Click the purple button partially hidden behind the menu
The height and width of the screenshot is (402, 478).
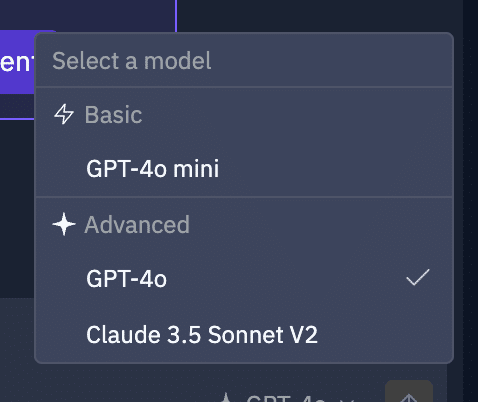coord(17,62)
